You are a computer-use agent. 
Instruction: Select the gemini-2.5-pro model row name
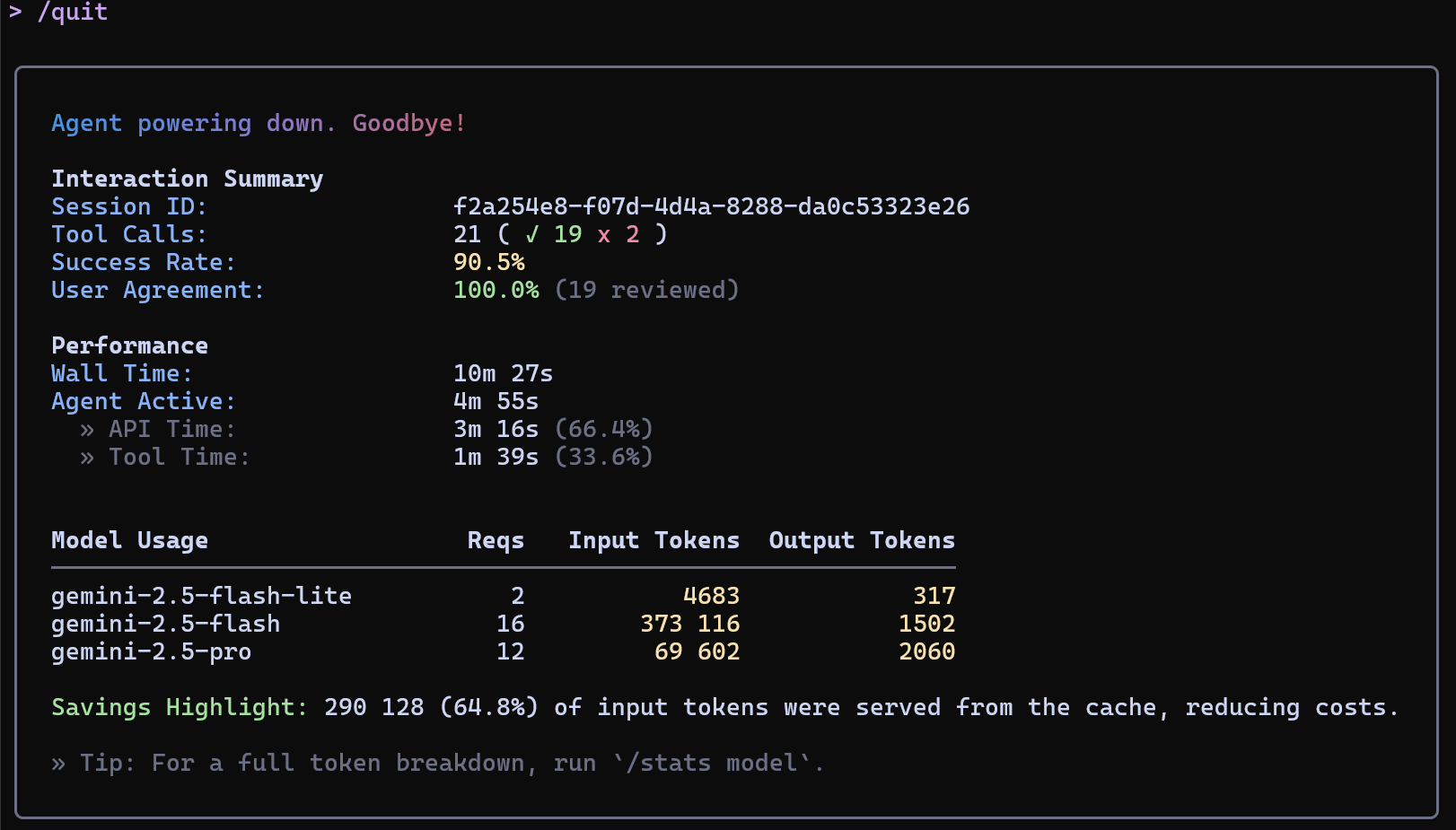pyautogui.click(x=151, y=652)
